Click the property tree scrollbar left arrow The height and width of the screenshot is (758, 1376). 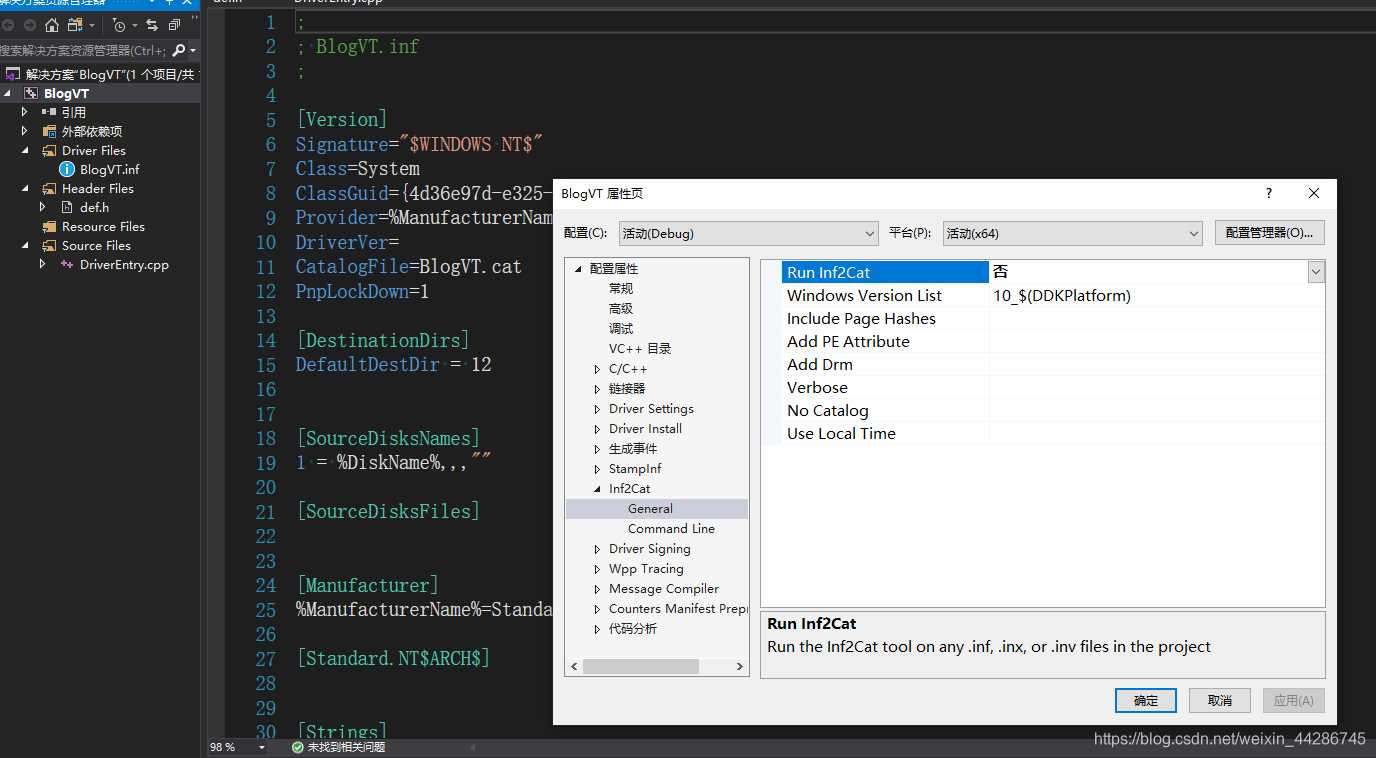tap(574, 666)
